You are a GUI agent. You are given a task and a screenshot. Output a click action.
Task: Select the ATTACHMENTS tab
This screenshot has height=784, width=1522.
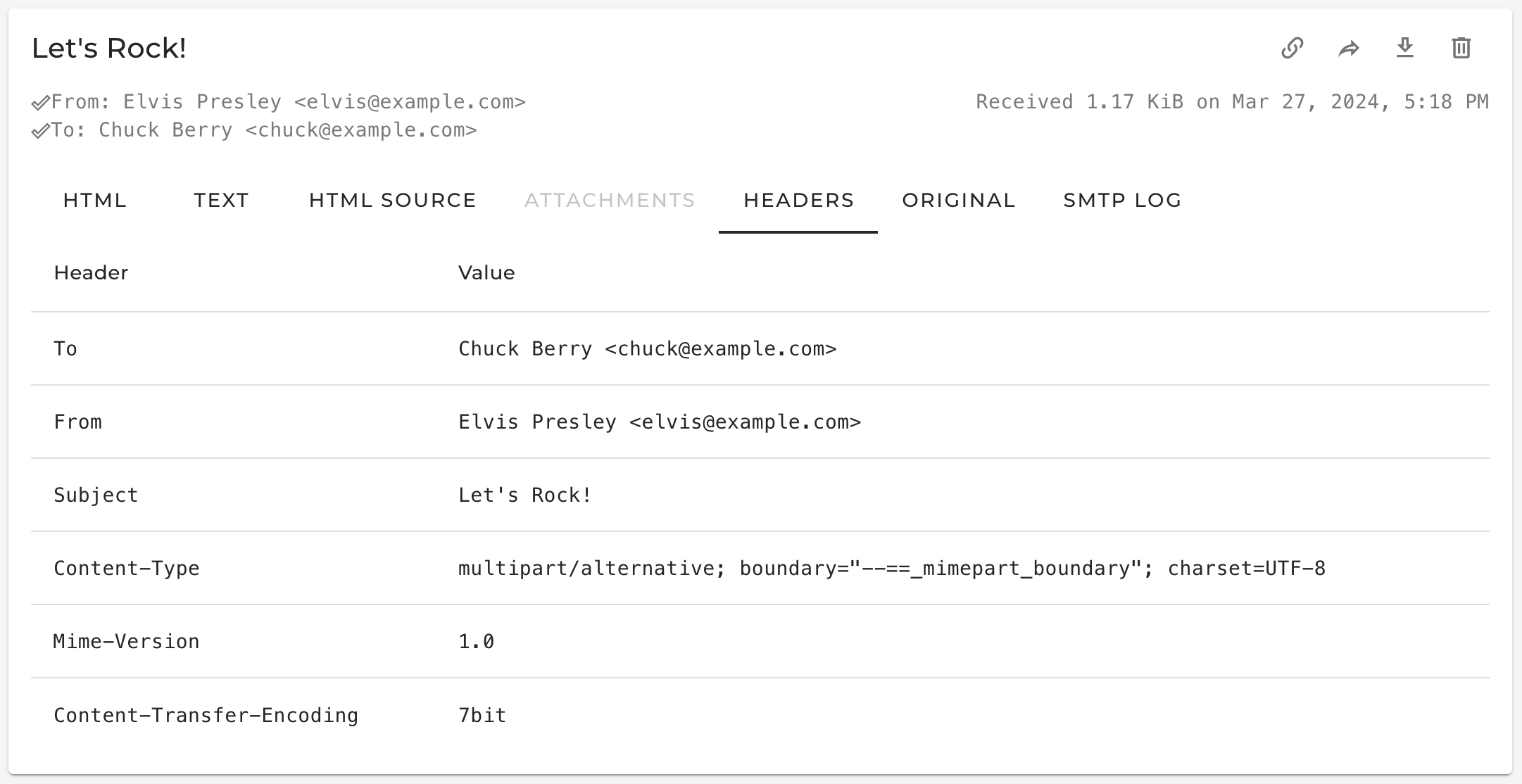click(610, 201)
